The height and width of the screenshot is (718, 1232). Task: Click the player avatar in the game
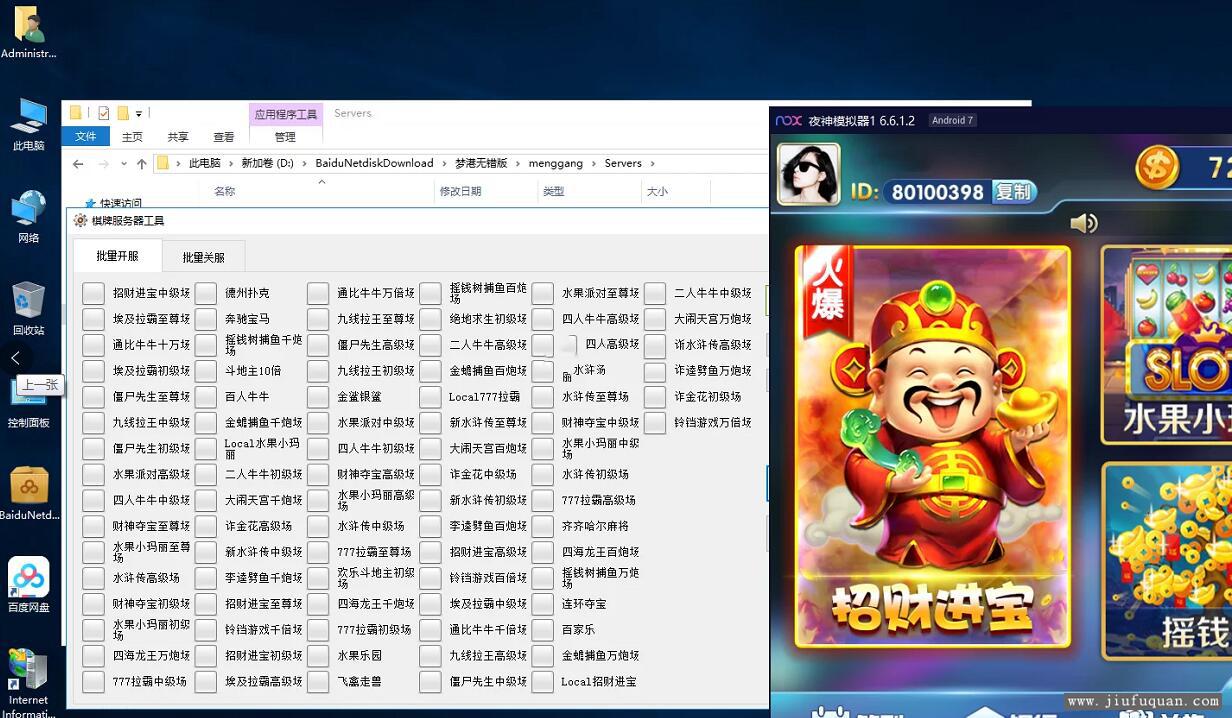point(808,174)
